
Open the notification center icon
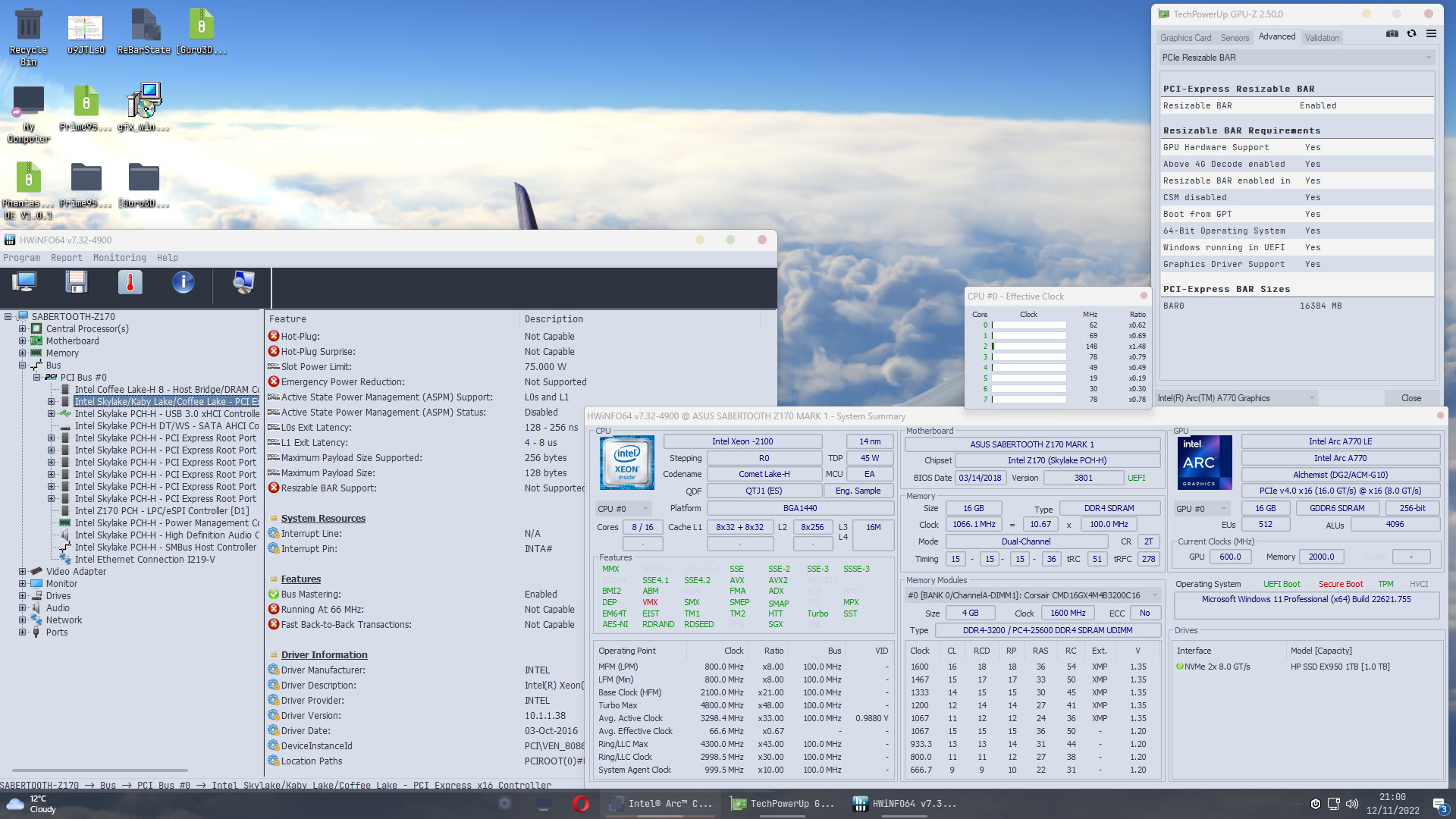click(1440, 805)
